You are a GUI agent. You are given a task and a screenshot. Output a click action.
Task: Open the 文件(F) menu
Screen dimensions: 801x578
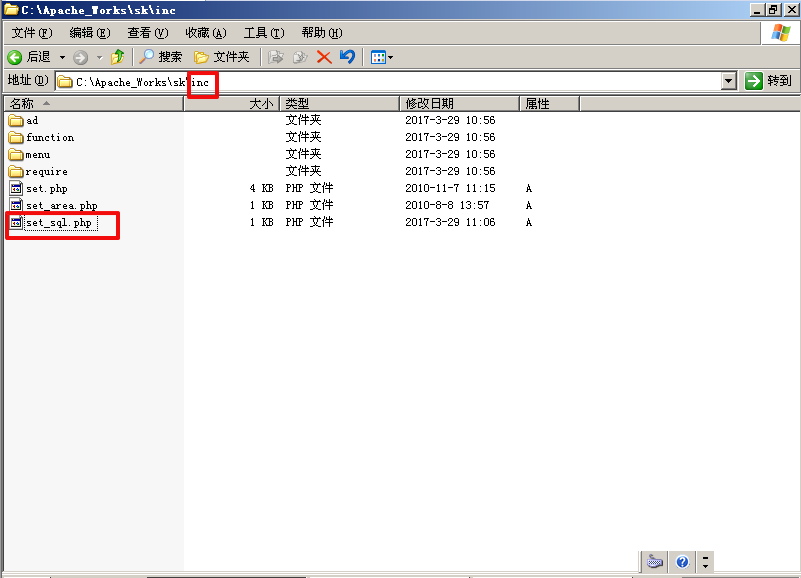coord(32,33)
